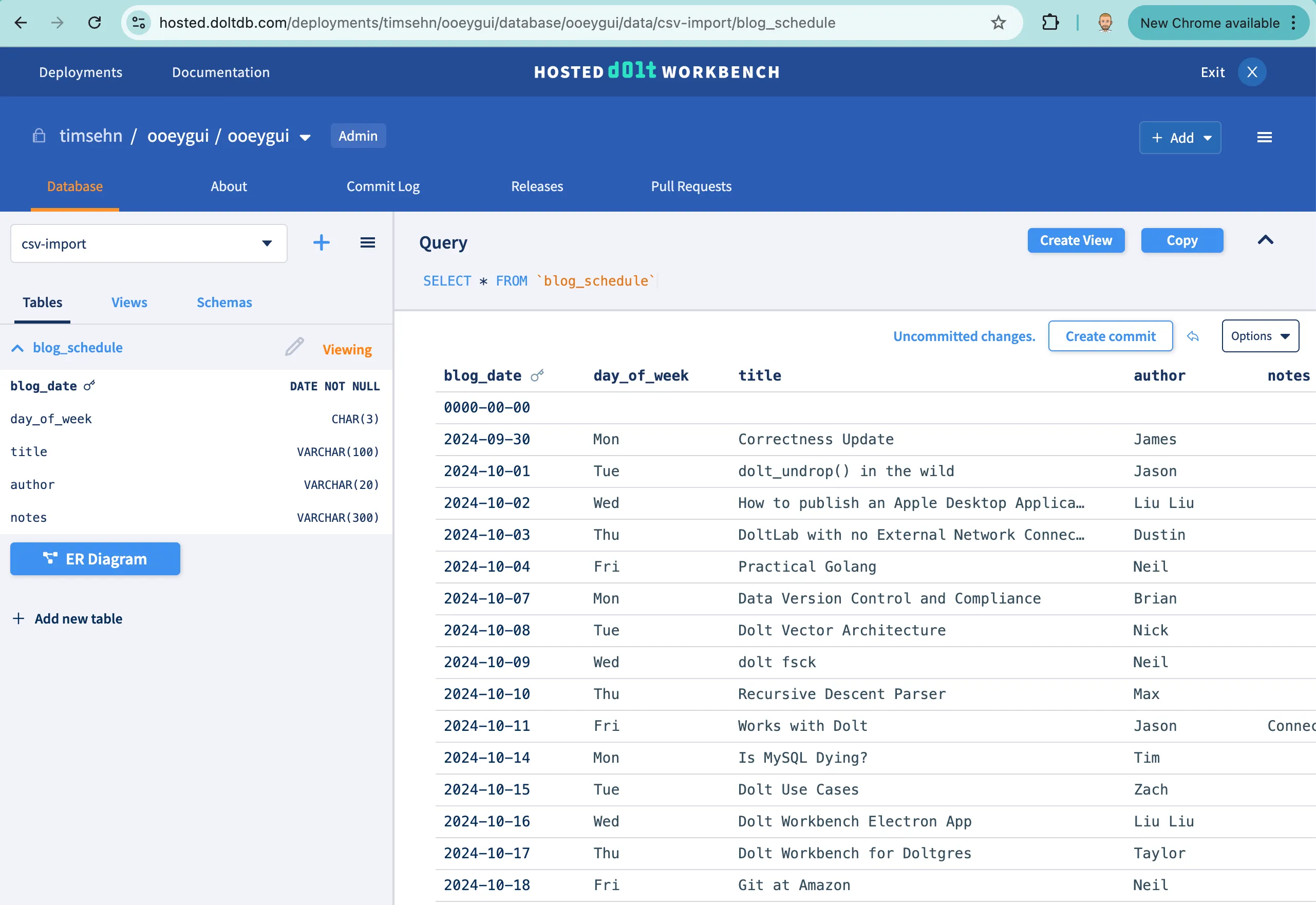1316x905 pixels.
Task: Click the reset uncommitted changes arrow icon
Action: point(1193,336)
